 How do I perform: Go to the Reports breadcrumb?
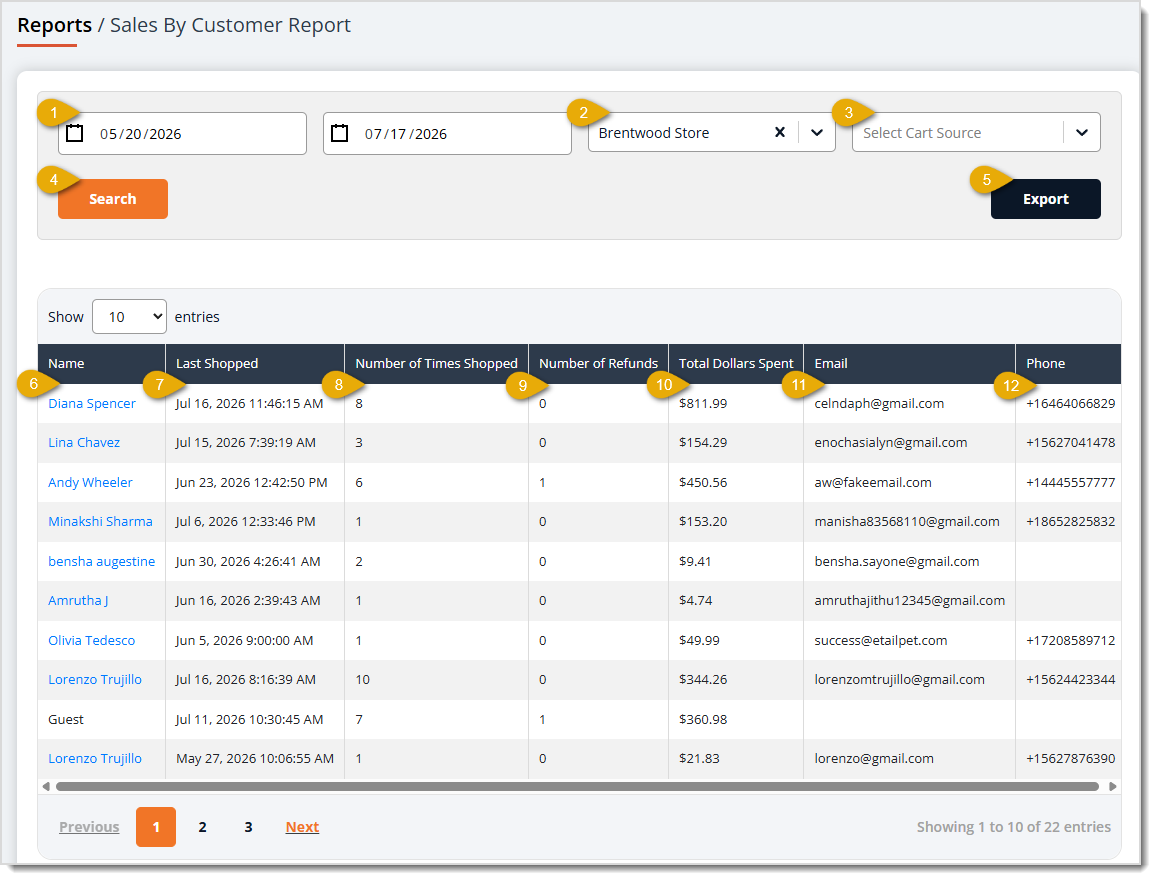[x=55, y=25]
